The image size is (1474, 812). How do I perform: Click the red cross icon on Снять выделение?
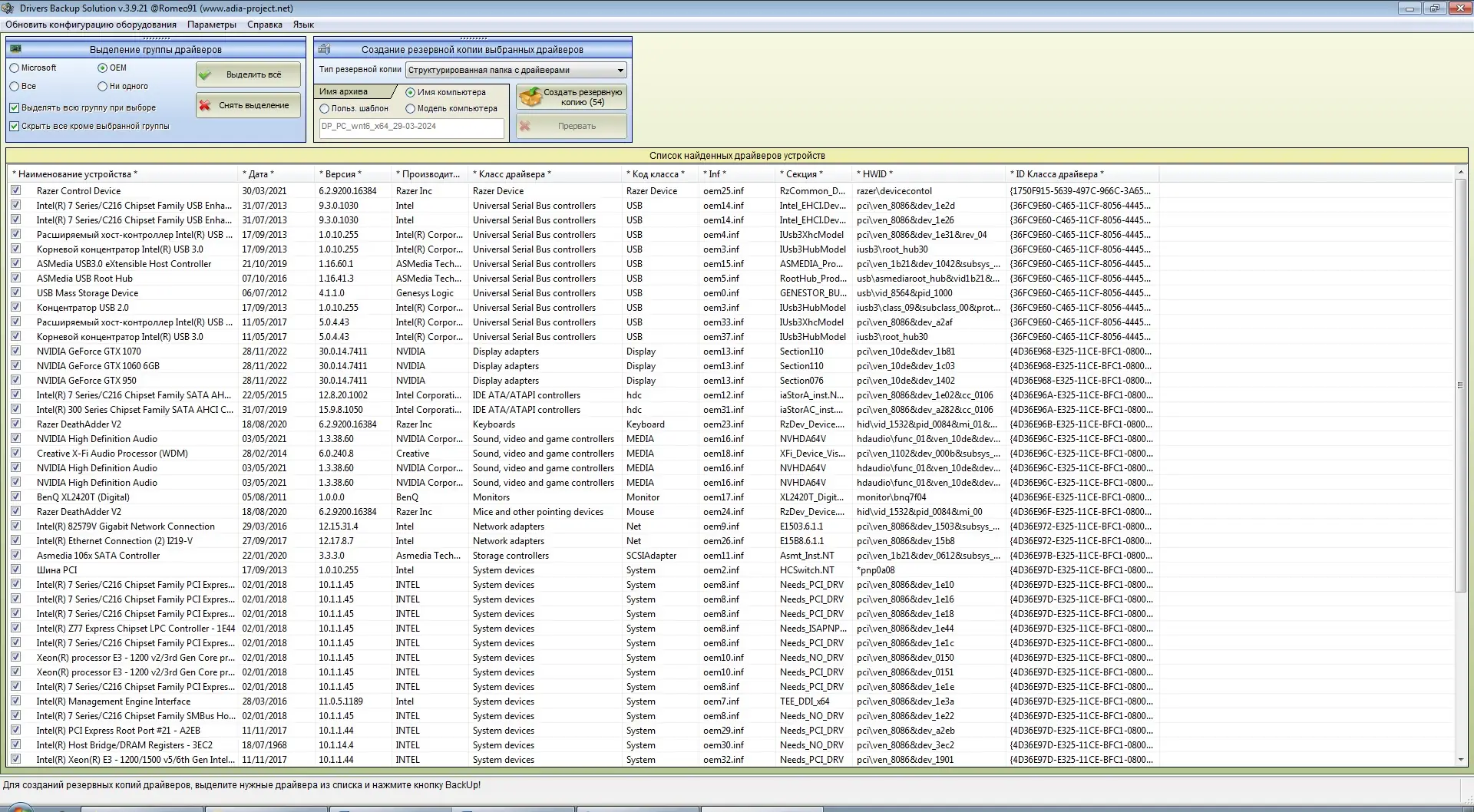tap(205, 106)
